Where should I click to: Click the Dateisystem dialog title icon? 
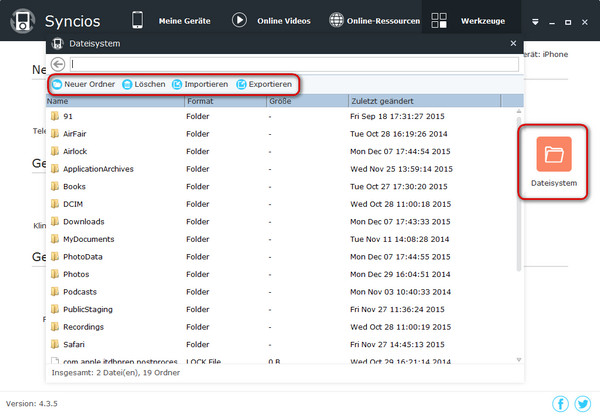click(57, 44)
